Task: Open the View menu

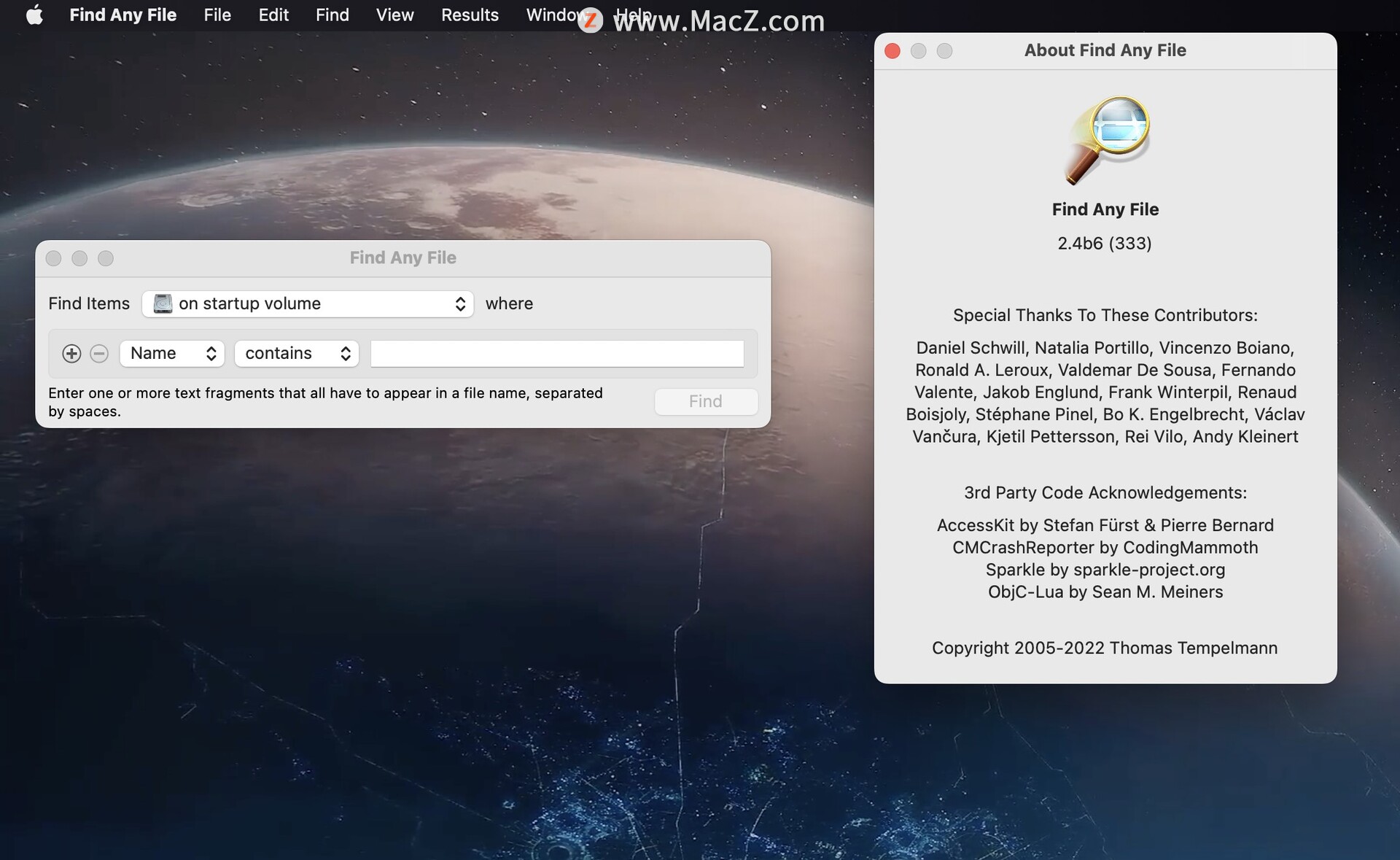Action: [394, 15]
